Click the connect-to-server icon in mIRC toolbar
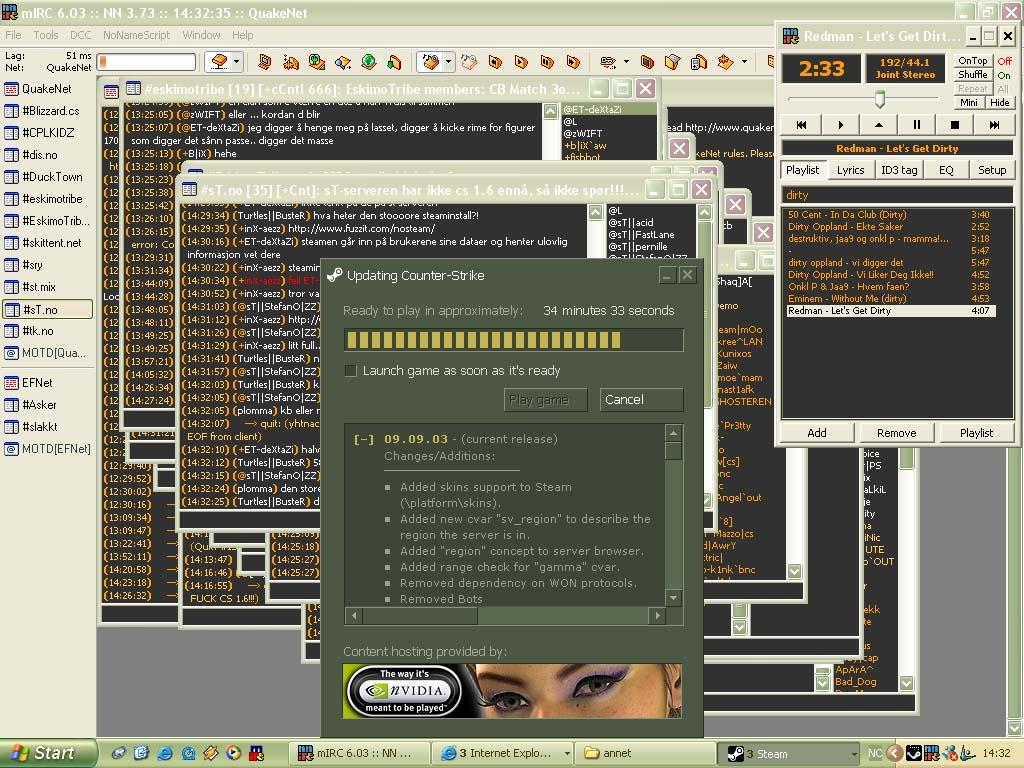The height and width of the screenshot is (768, 1024). (x=219, y=62)
